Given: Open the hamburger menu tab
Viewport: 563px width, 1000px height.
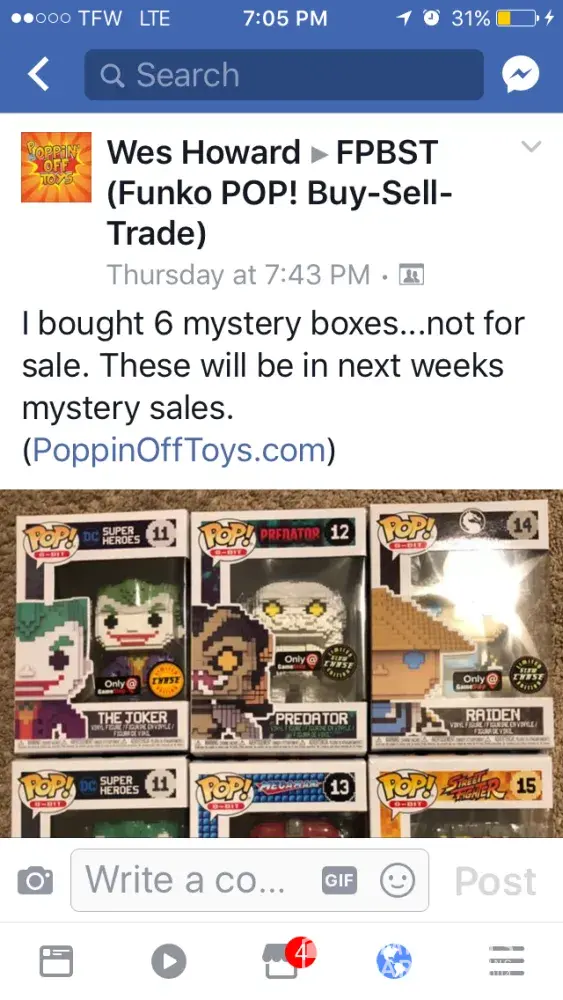Looking at the screenshot, I should [507, 960].
